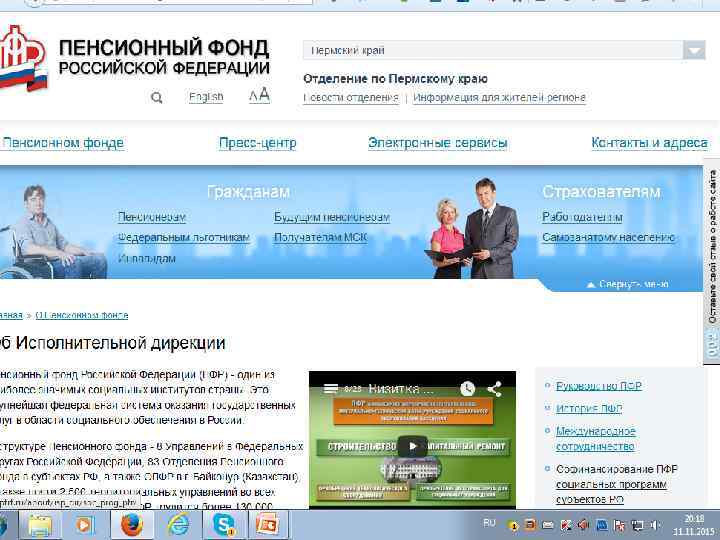The height and width of the screenshot is (540, 720).
Task: Open the Новости отделения link
Action: point(351,97)
